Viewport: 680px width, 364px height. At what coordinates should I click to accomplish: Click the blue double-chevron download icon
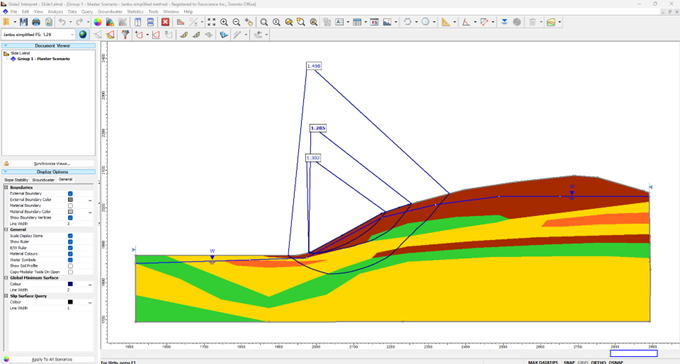click(x=504, y=22)
